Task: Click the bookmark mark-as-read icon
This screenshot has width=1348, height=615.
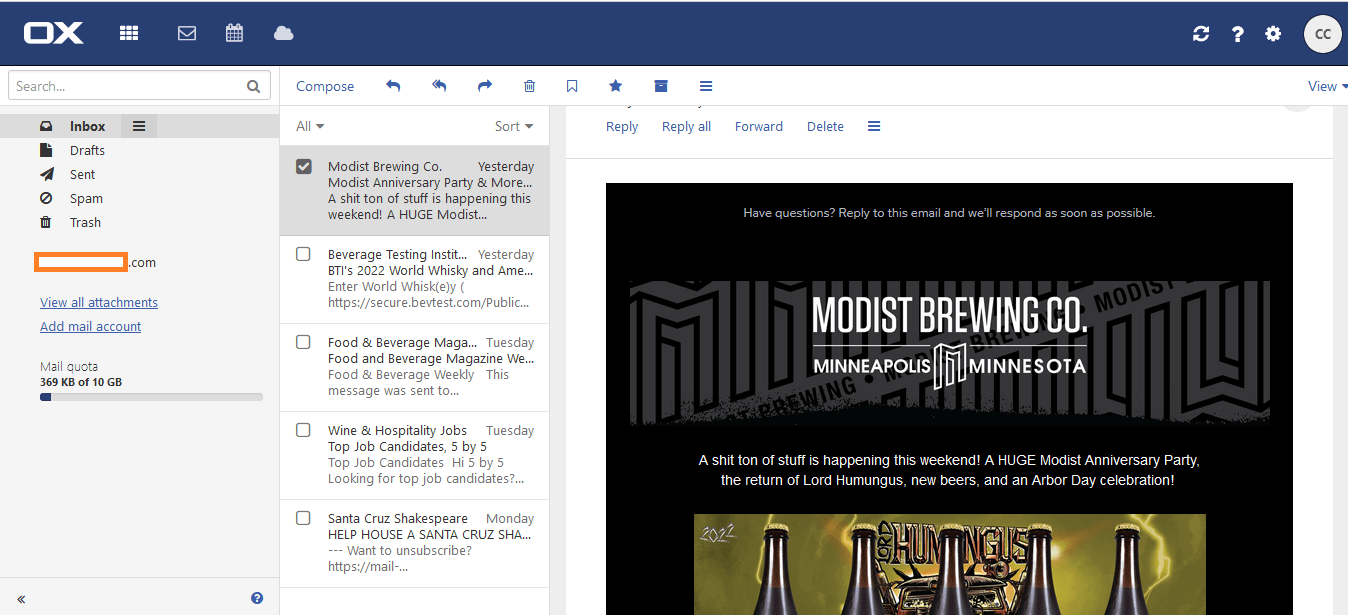Action: [572, 86]
